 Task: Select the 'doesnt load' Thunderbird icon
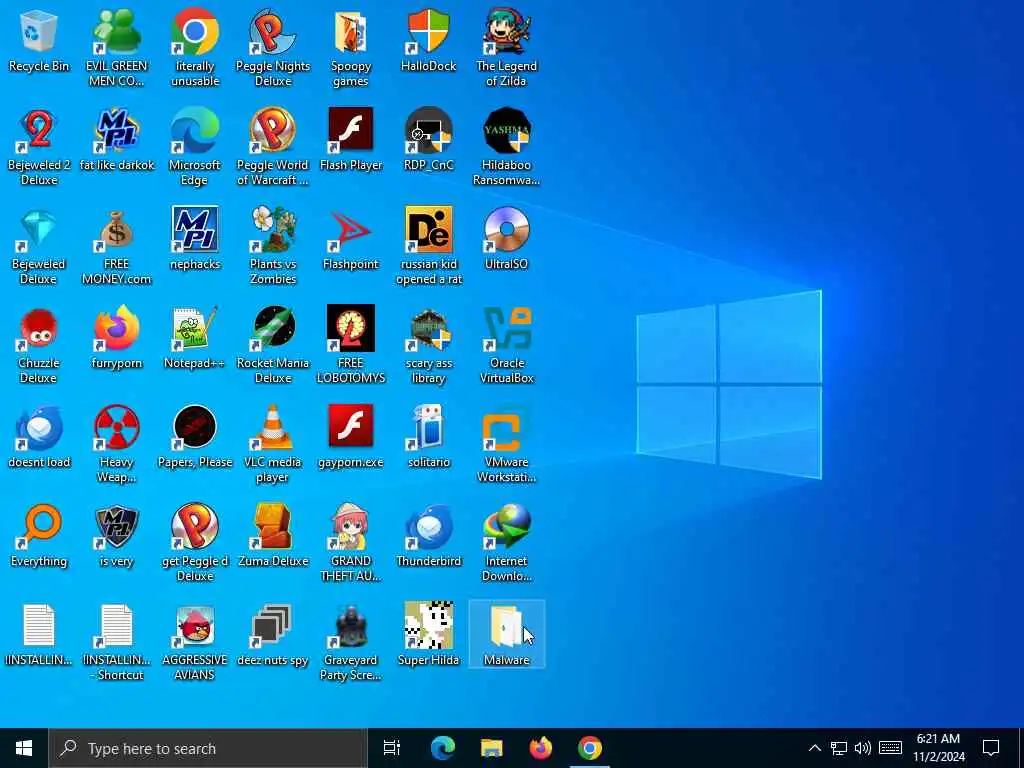[39, 438]
